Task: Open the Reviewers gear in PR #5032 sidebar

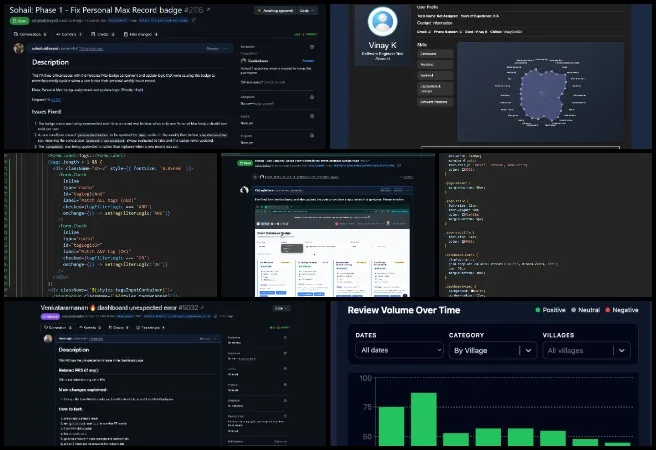Action: 285,338
